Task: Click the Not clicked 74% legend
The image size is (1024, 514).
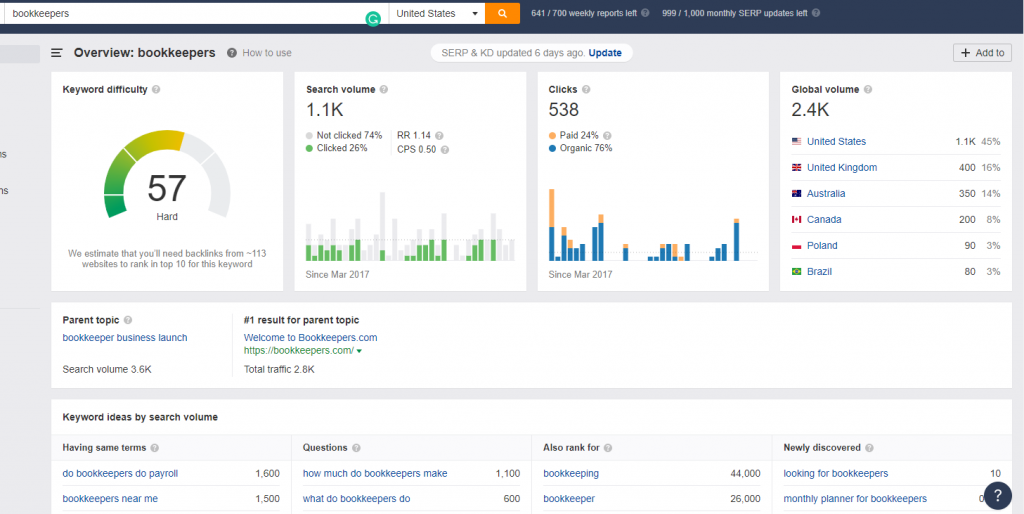Action: point(344,135)
